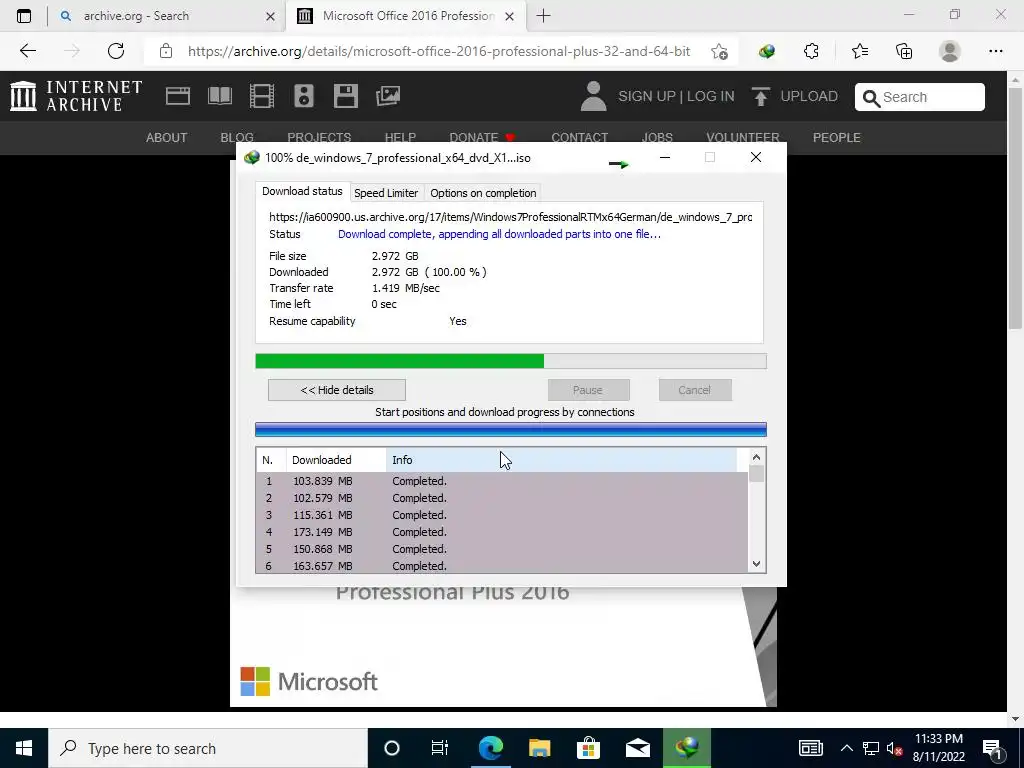Open the Windows Start menu
This screenshot has width=1024, height=768.
coord(24,748)
